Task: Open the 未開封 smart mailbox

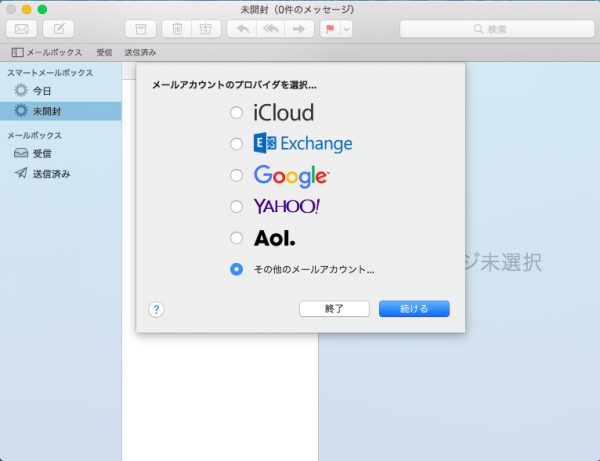Action: click(x=61, y=111)
